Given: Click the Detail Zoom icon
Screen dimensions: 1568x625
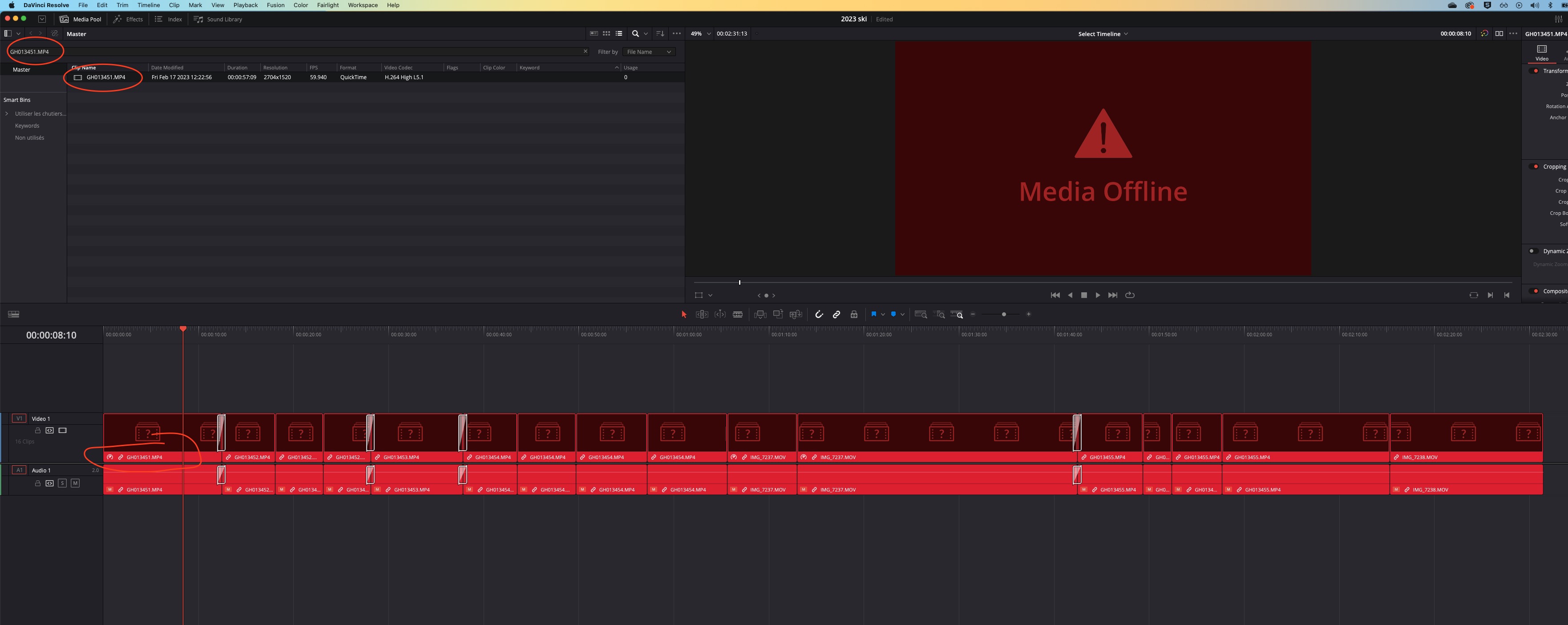Looking at the screenshot, I should coord(939,314).
